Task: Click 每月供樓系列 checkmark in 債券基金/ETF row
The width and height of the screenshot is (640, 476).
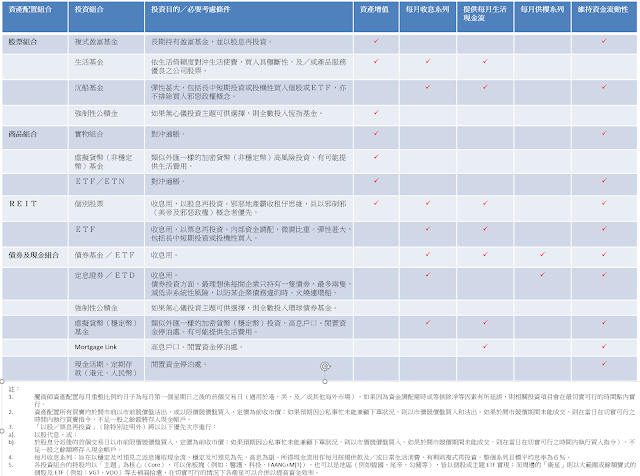Action: (542, 254)
